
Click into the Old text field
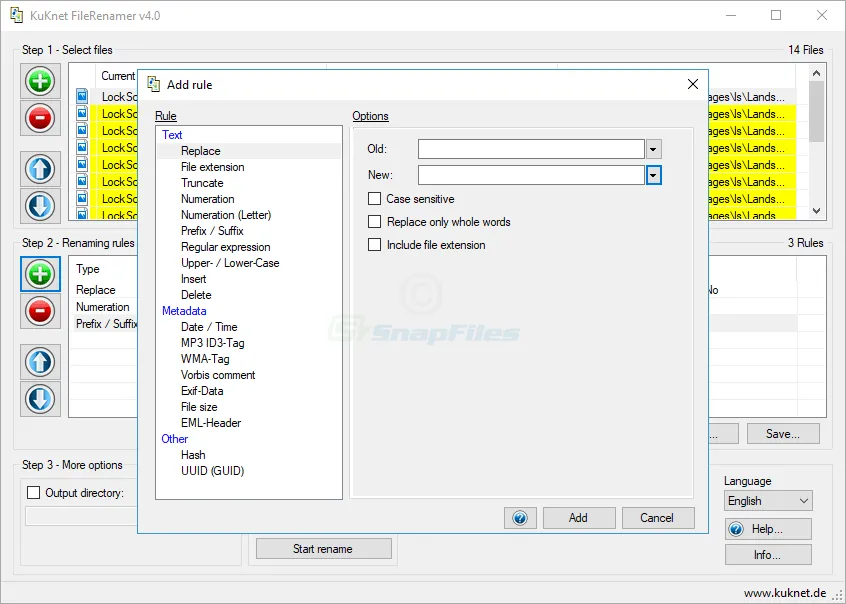tap(531, 149)
